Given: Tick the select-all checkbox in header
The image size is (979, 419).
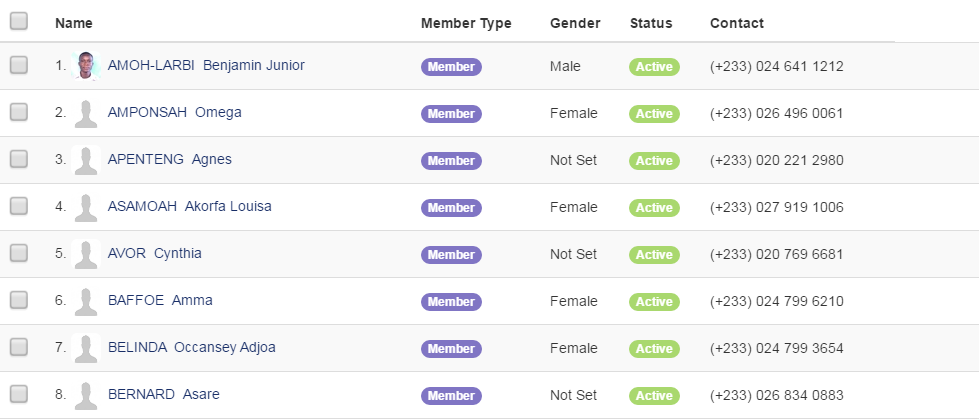Looking at the screenshot, I should pyautogui.click(x=19, y=21).
